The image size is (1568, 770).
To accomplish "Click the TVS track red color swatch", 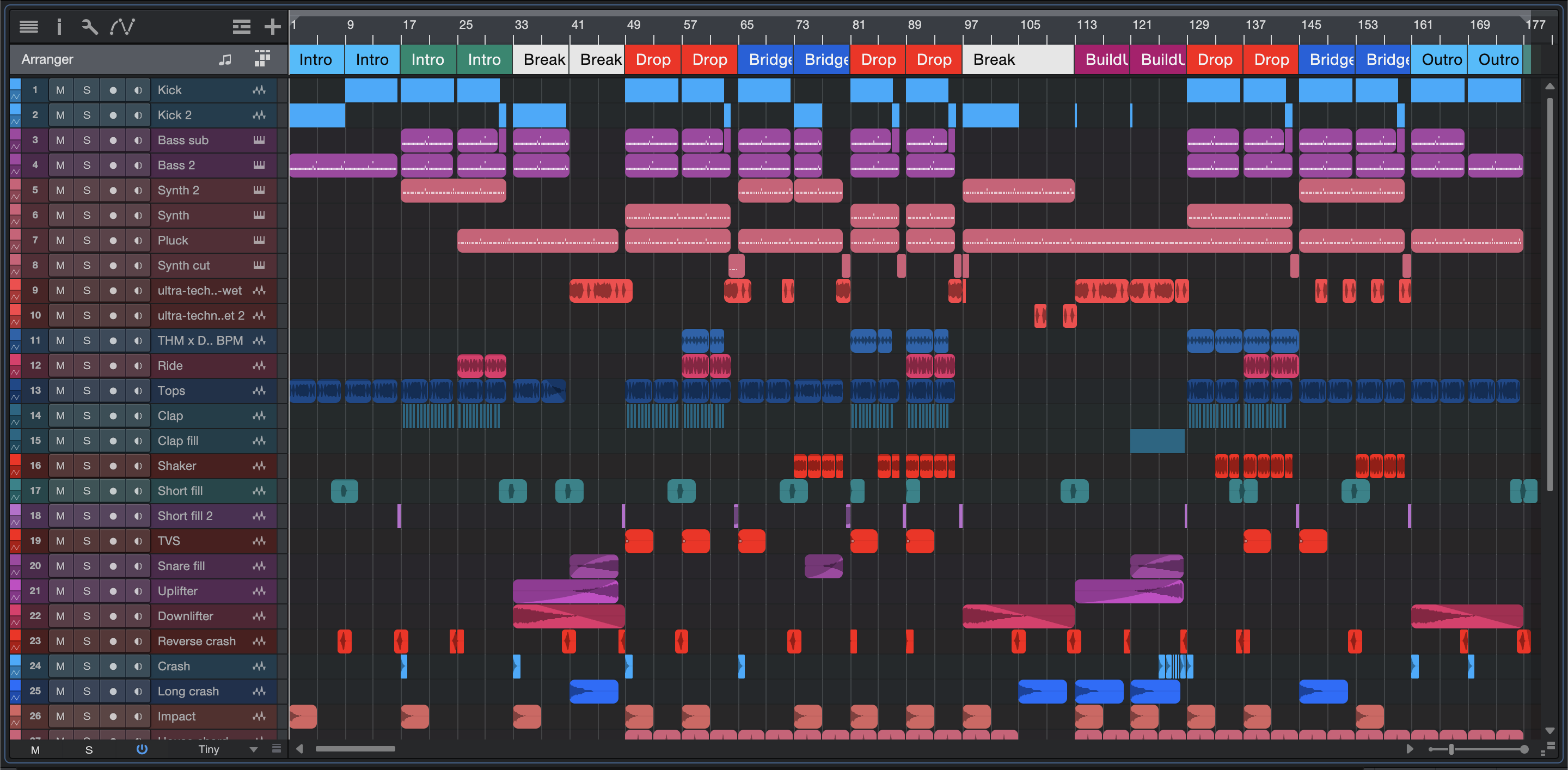I will click(15, 536).
